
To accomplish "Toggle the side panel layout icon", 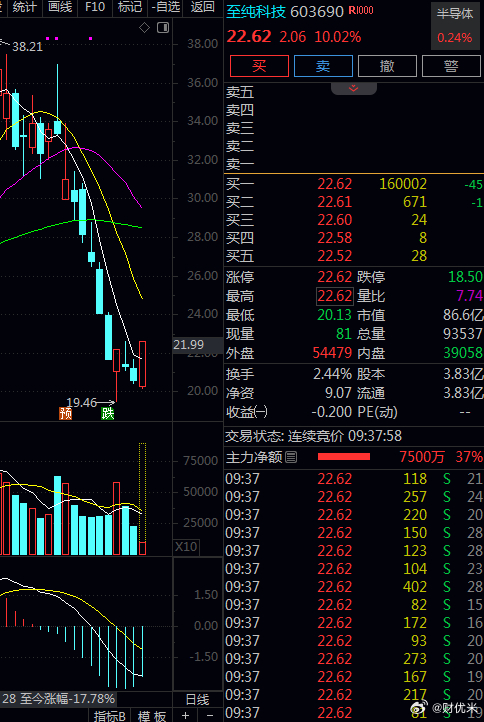I will (163, 28).
